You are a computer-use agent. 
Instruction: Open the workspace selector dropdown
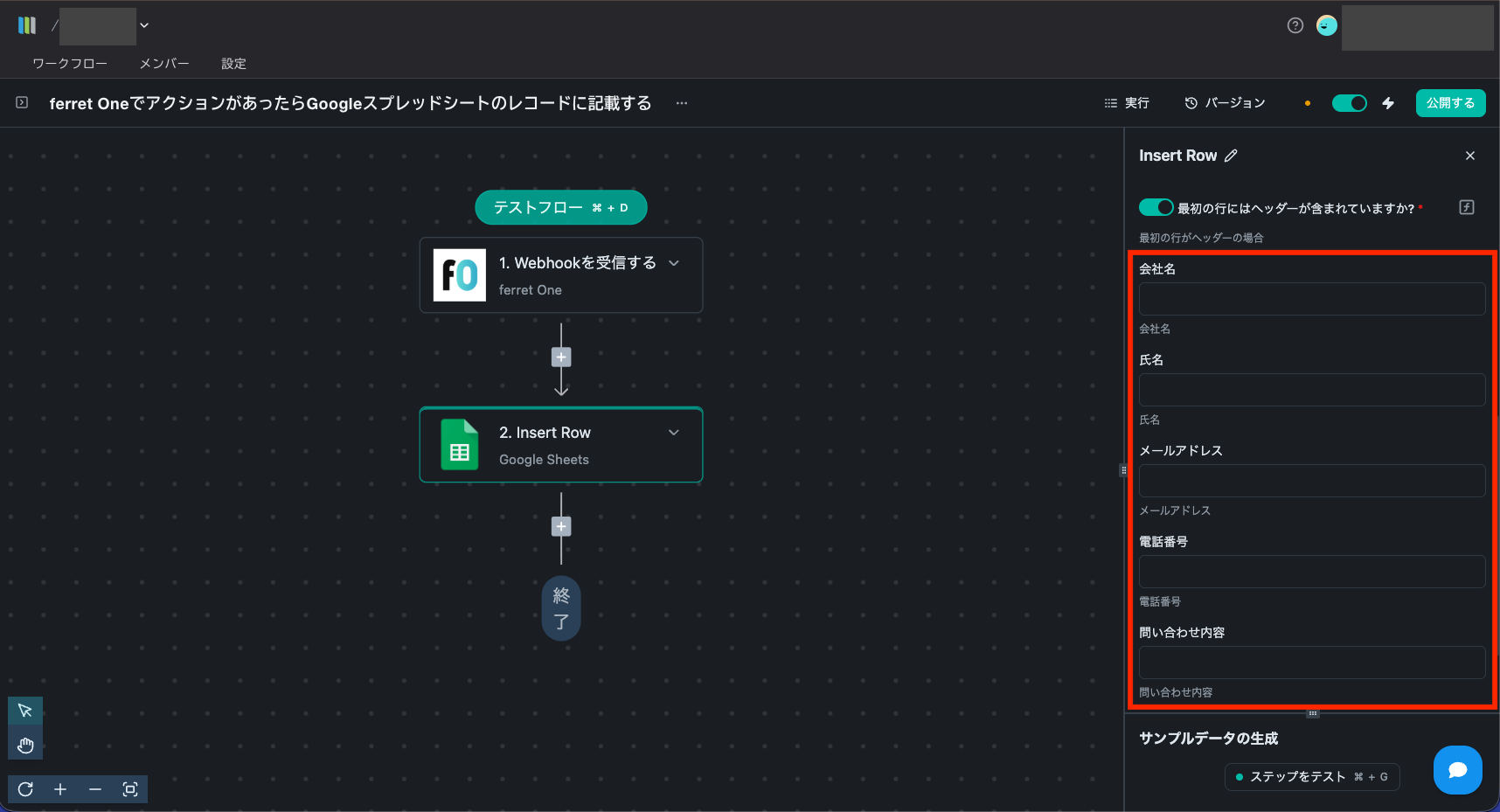144,25
